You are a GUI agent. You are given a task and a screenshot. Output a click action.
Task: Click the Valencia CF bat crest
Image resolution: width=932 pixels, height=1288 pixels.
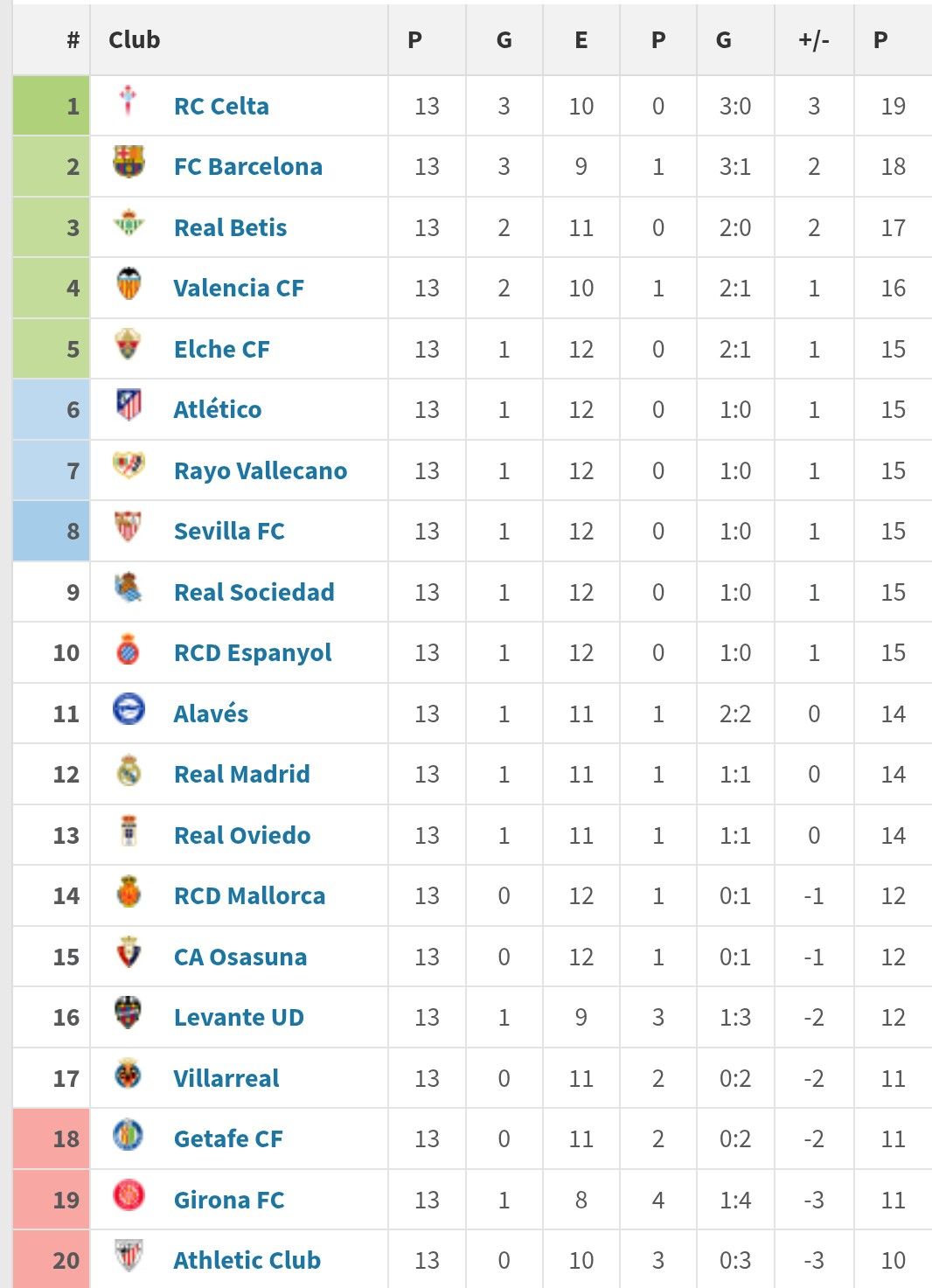click(129, 283)
